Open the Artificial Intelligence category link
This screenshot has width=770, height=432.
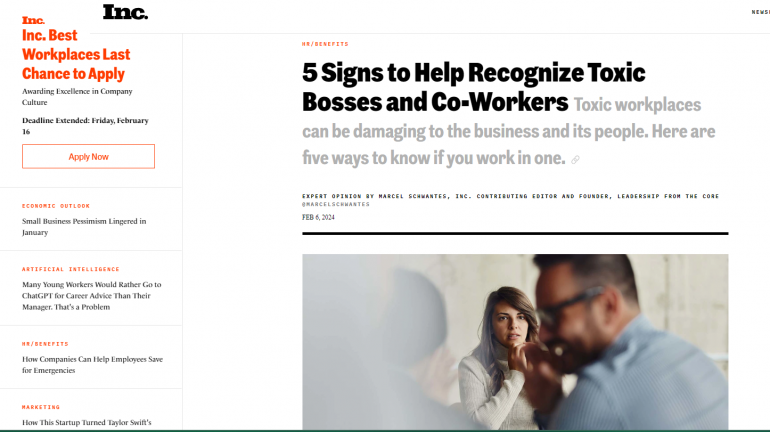(71, 270)
